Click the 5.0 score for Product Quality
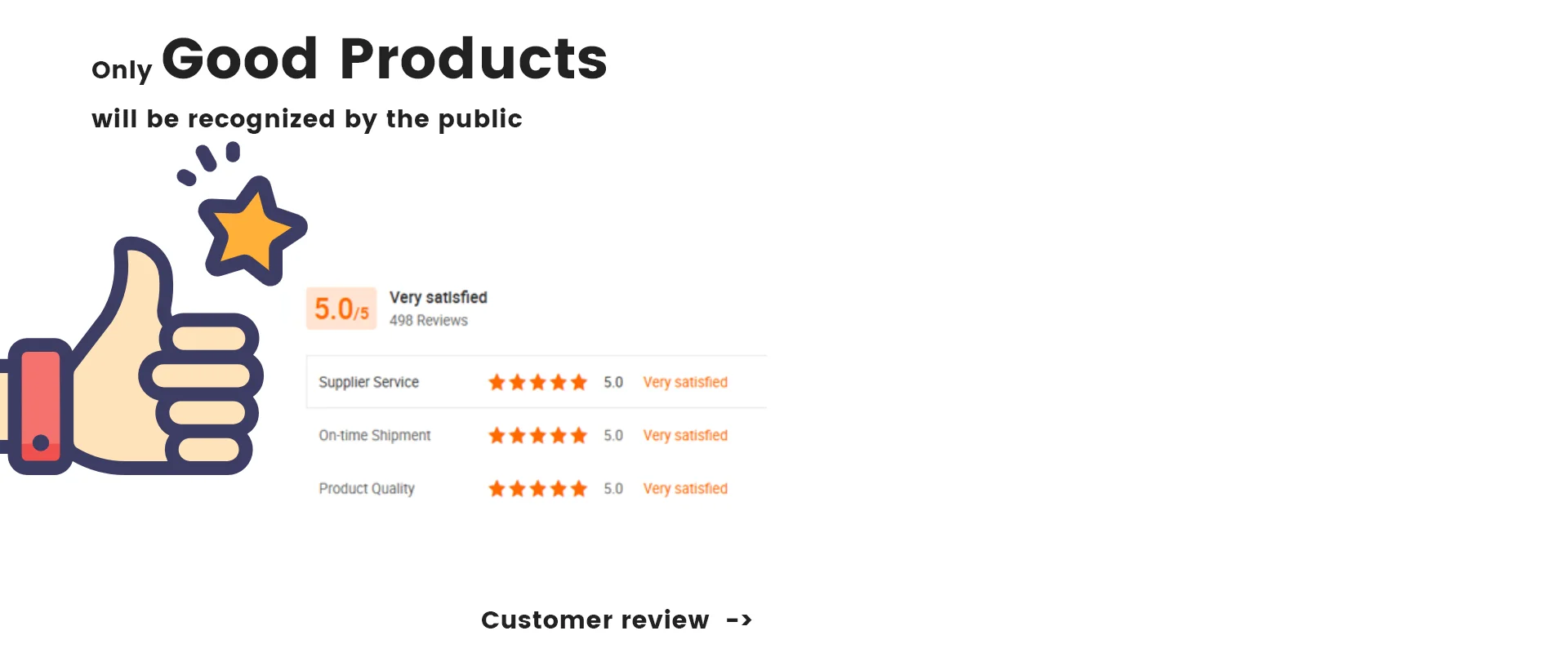The width and height of the screenshot is (1568, 653). [613, 488]
